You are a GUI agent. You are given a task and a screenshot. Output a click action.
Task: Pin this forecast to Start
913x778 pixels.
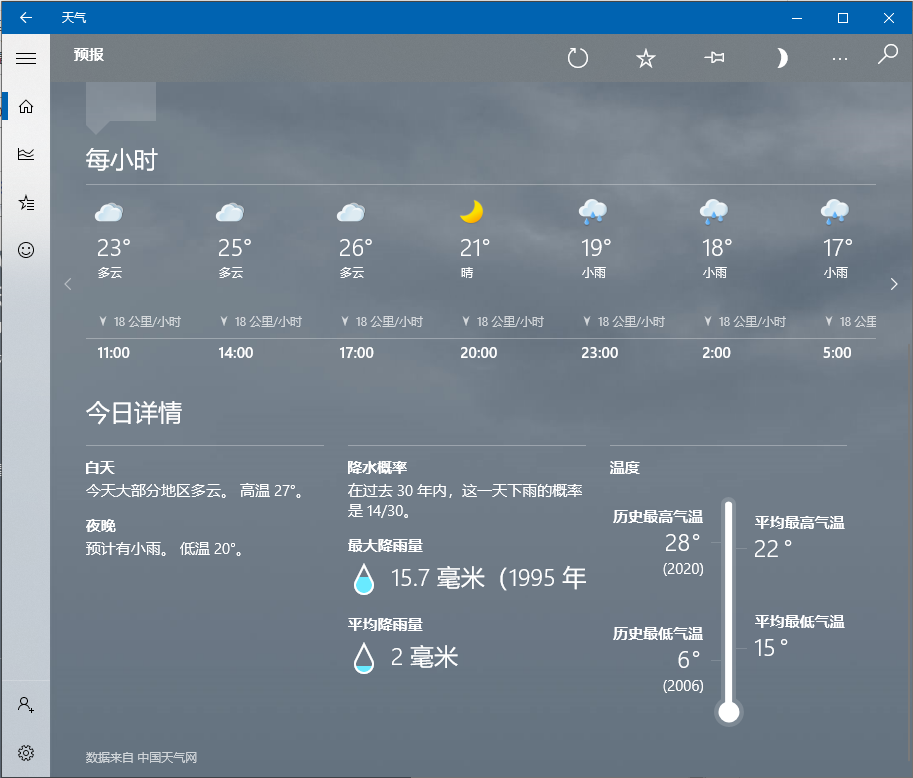coord(713,58)
